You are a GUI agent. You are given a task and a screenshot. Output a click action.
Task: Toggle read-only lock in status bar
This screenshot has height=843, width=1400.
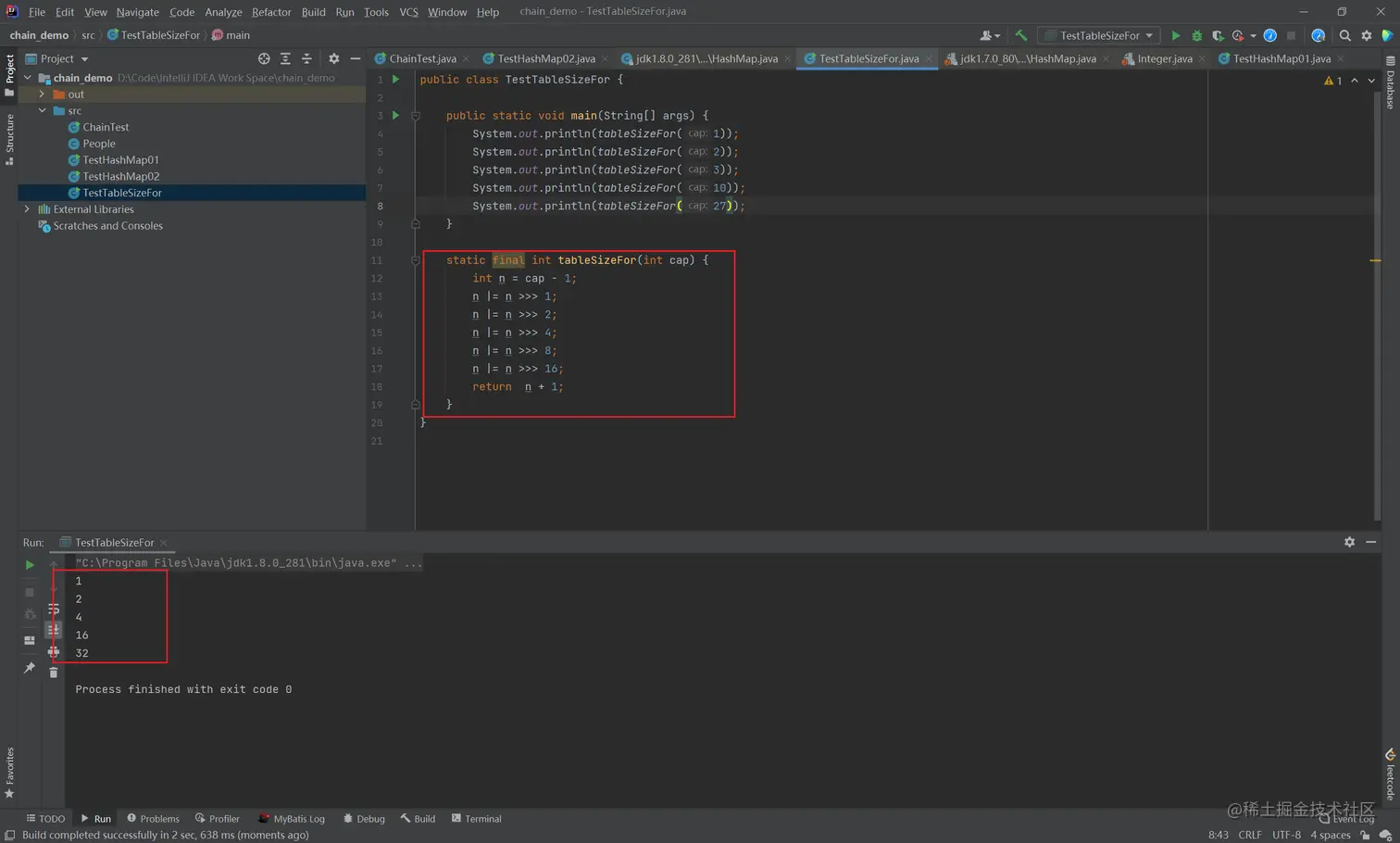coord(1365,835)
